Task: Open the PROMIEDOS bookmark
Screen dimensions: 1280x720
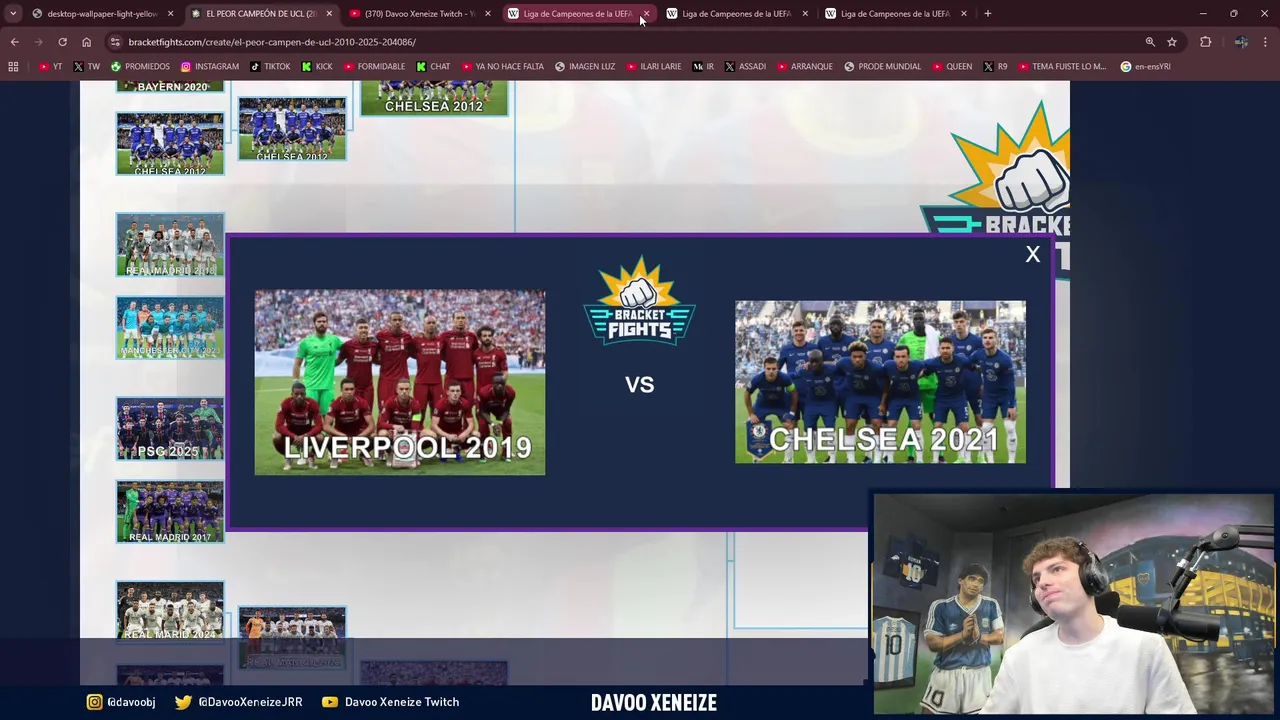Action: [x=141, y=67]
